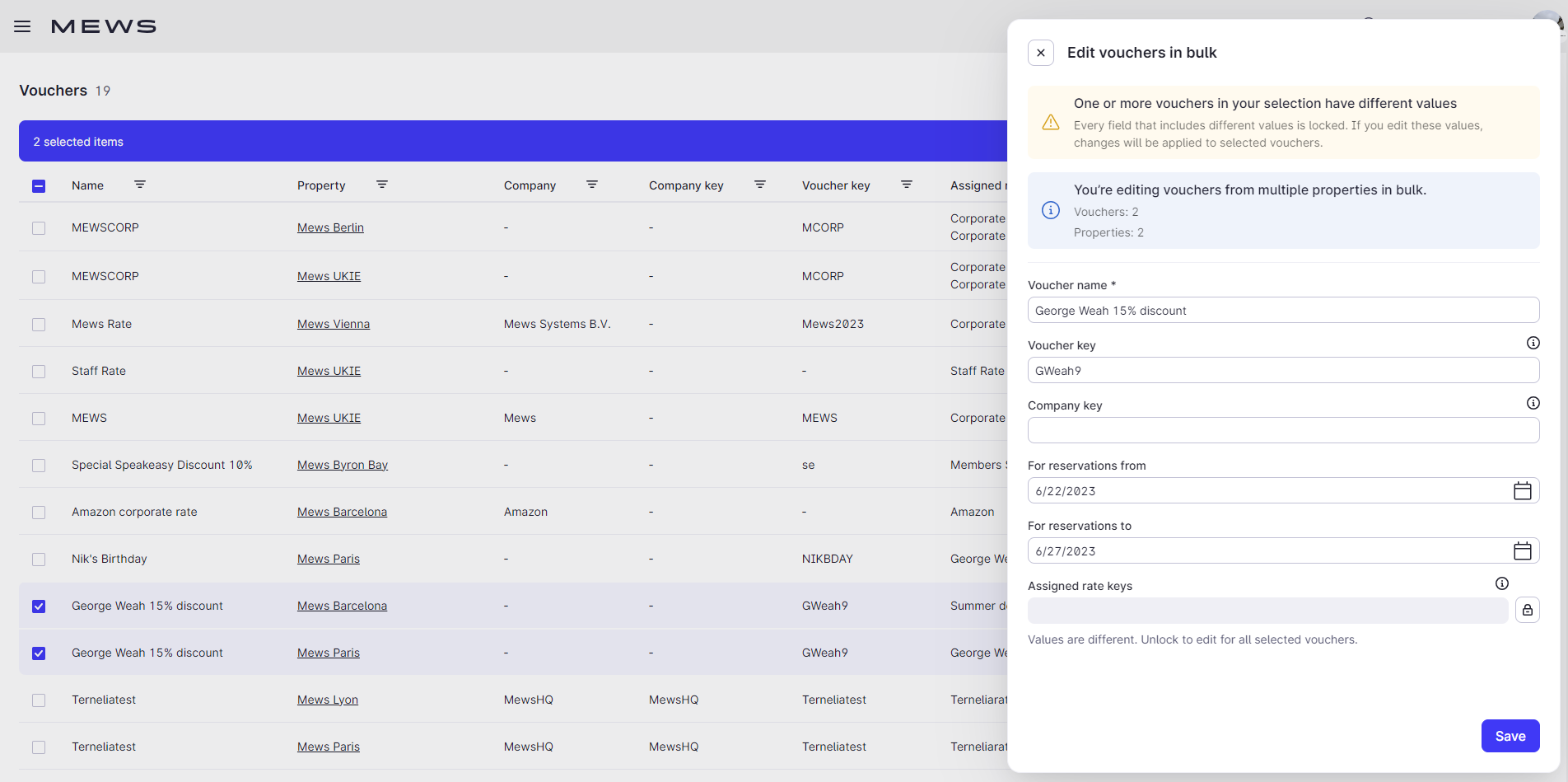Open Mews UKIE link in second MEWSCORP row
Screen dimensions: 1568x782
[329, 276]
